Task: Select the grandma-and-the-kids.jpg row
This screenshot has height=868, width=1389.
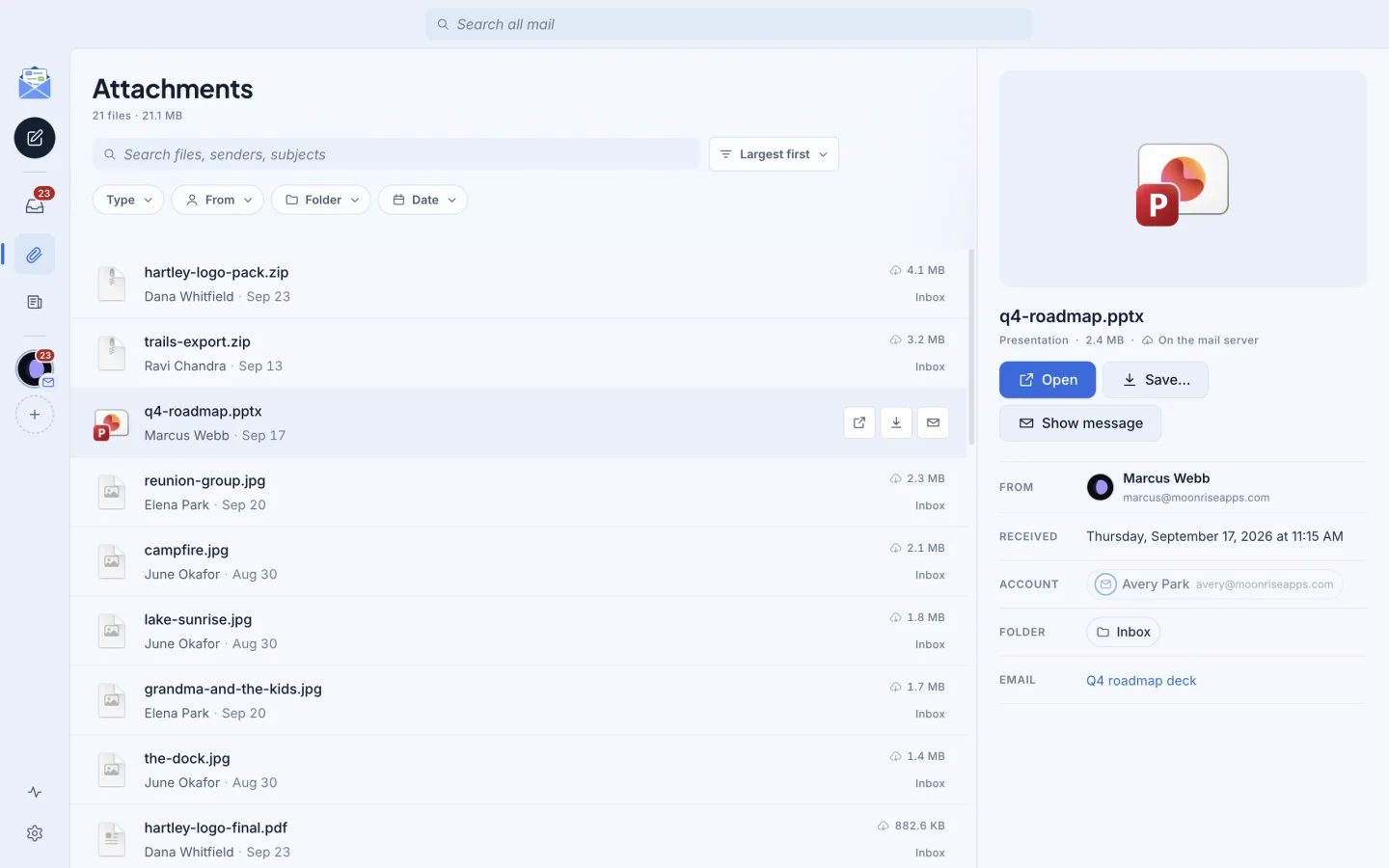Action: (x=519, y=701)
